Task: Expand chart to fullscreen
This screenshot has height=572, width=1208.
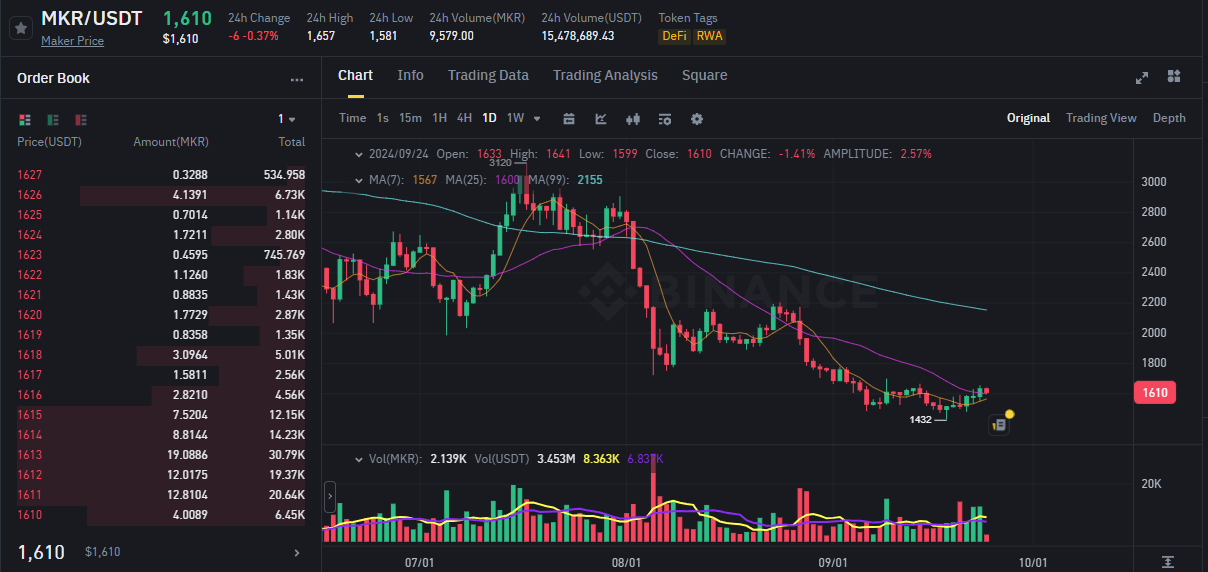Action: 1142,77
